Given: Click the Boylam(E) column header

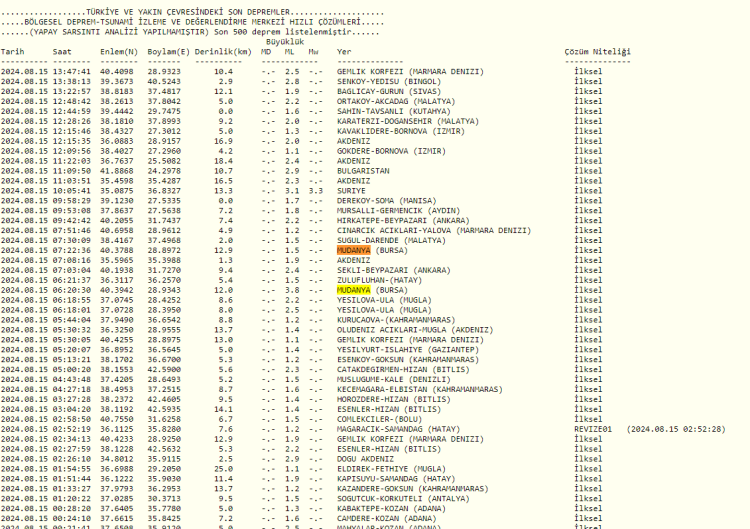Looking at the screenshot, I should (x=167, y=51).
